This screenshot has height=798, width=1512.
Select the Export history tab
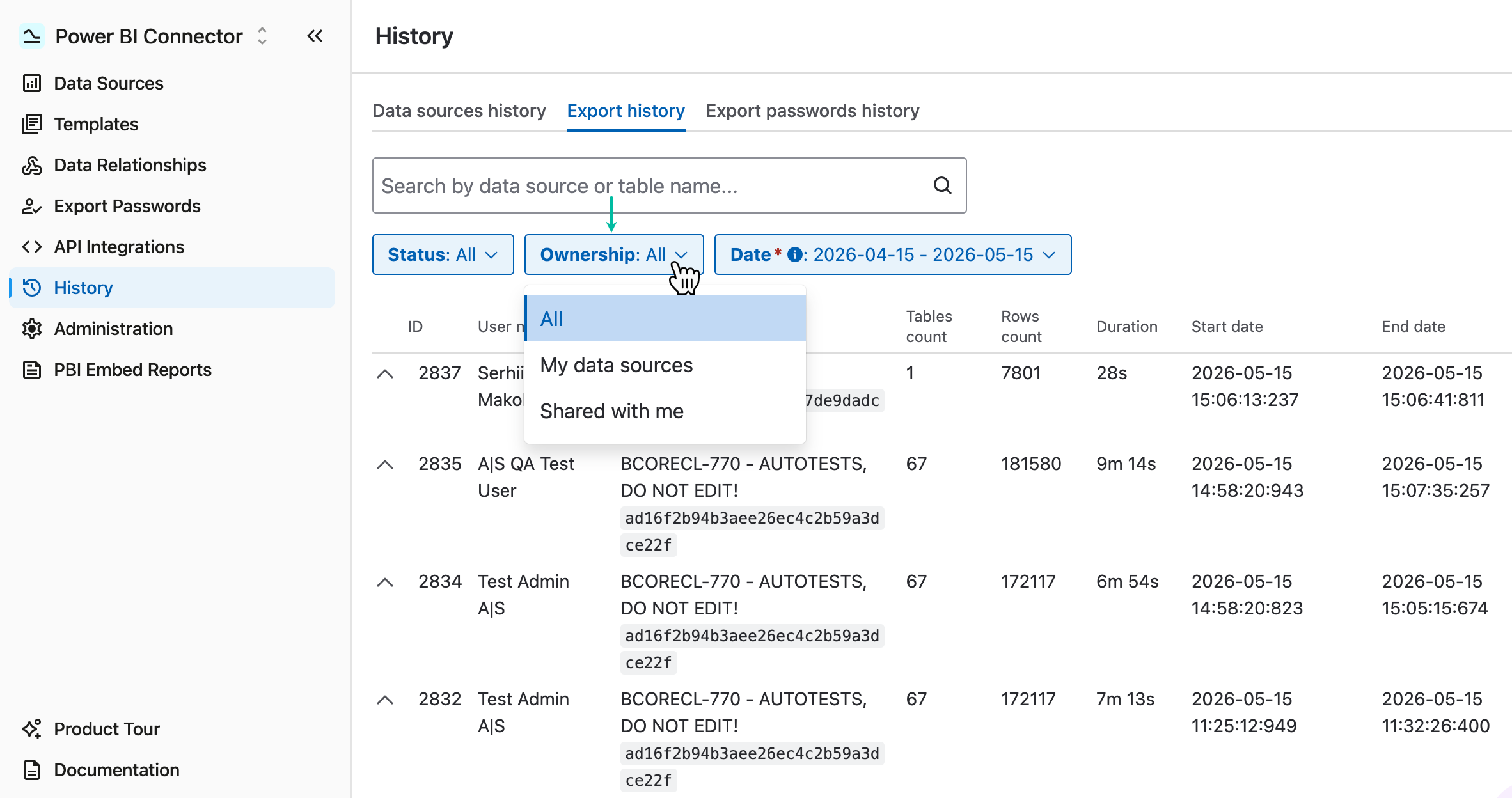[x=626, y=111]
